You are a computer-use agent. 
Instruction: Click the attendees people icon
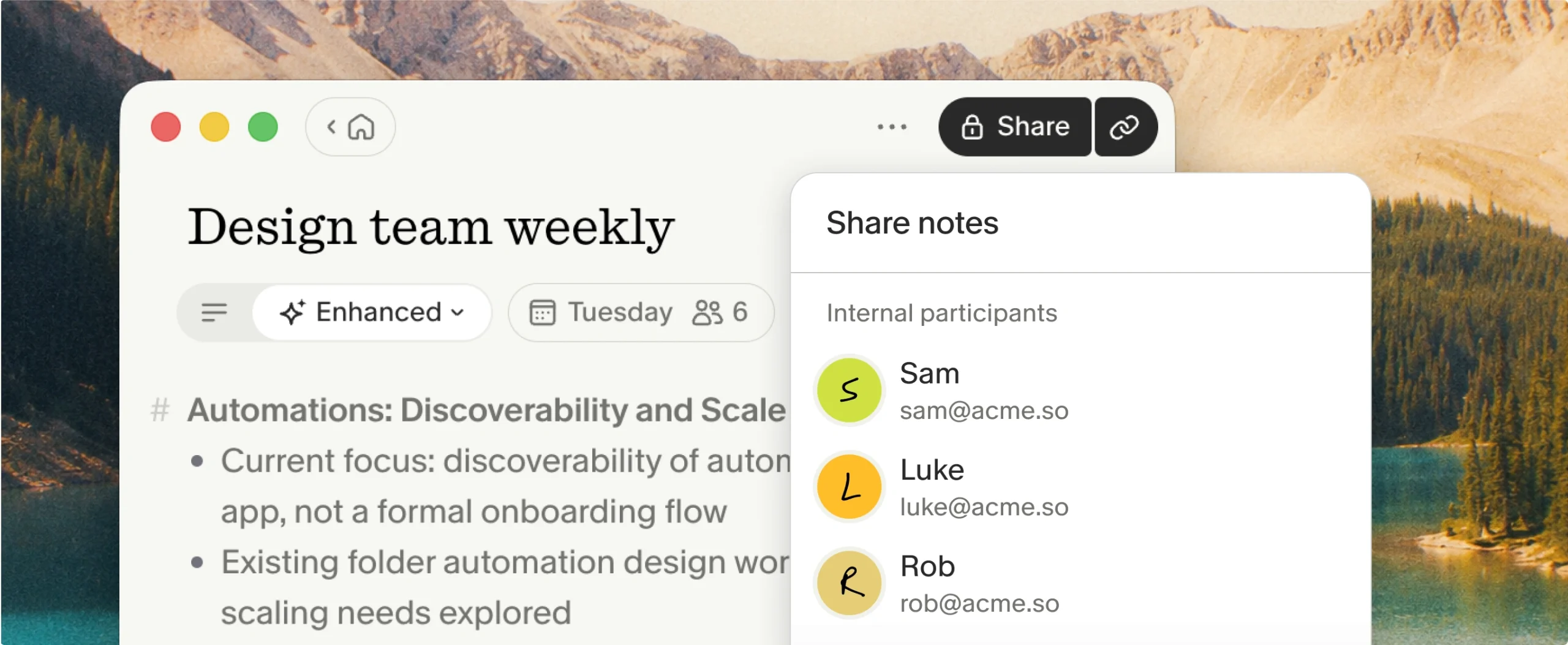click(707, 312)
